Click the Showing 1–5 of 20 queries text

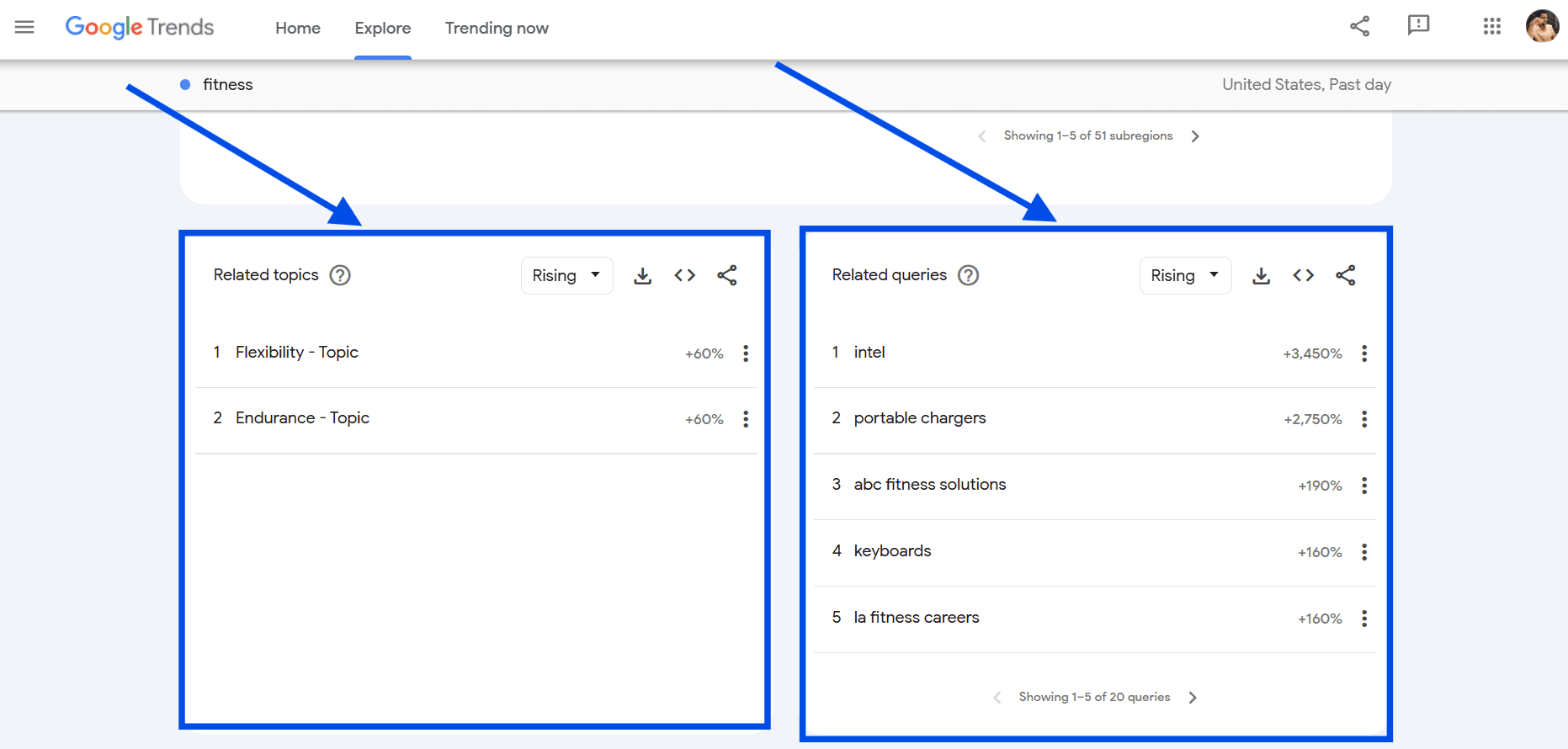(1094, 697)
